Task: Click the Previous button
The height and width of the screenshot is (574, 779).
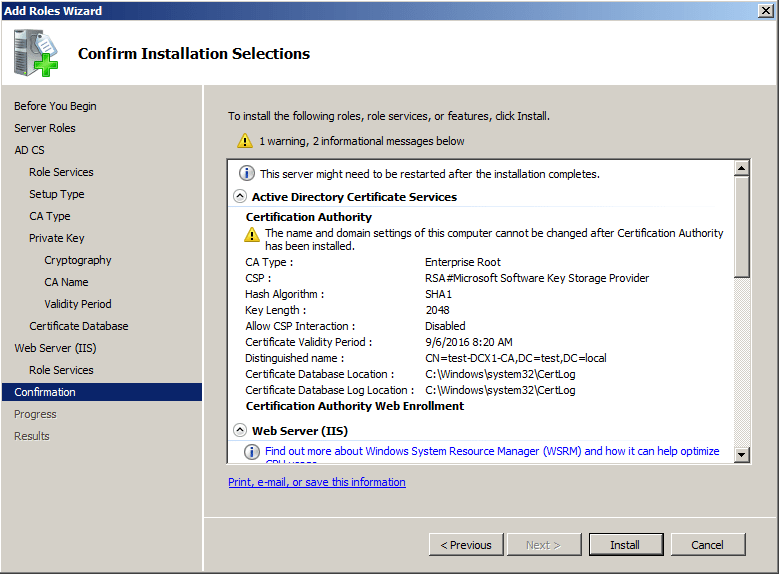Action: click(x=466, y=545)
